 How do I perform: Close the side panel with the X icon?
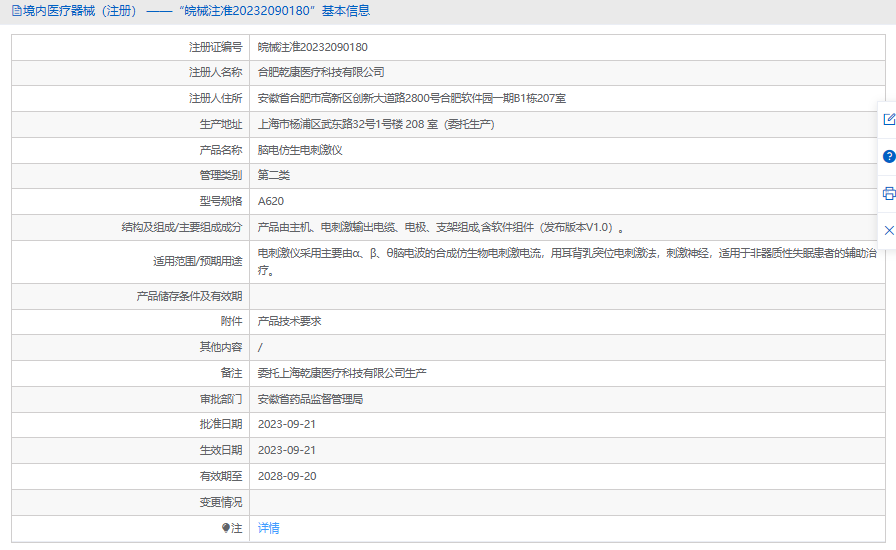889,230
